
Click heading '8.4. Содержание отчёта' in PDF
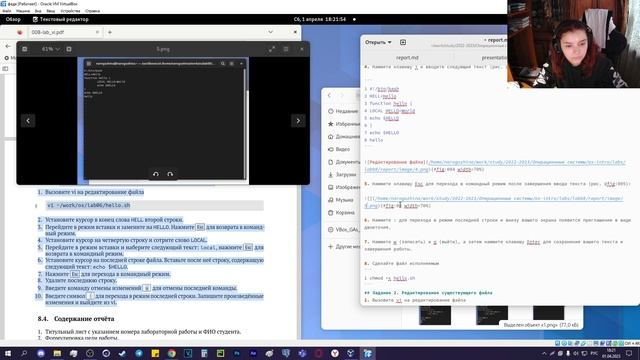[76, 319]
